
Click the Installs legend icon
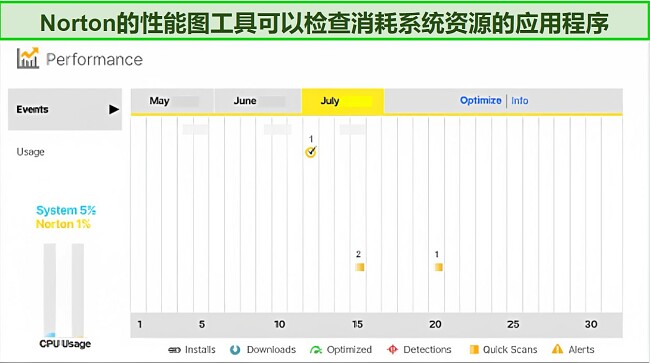click(174, 350)
